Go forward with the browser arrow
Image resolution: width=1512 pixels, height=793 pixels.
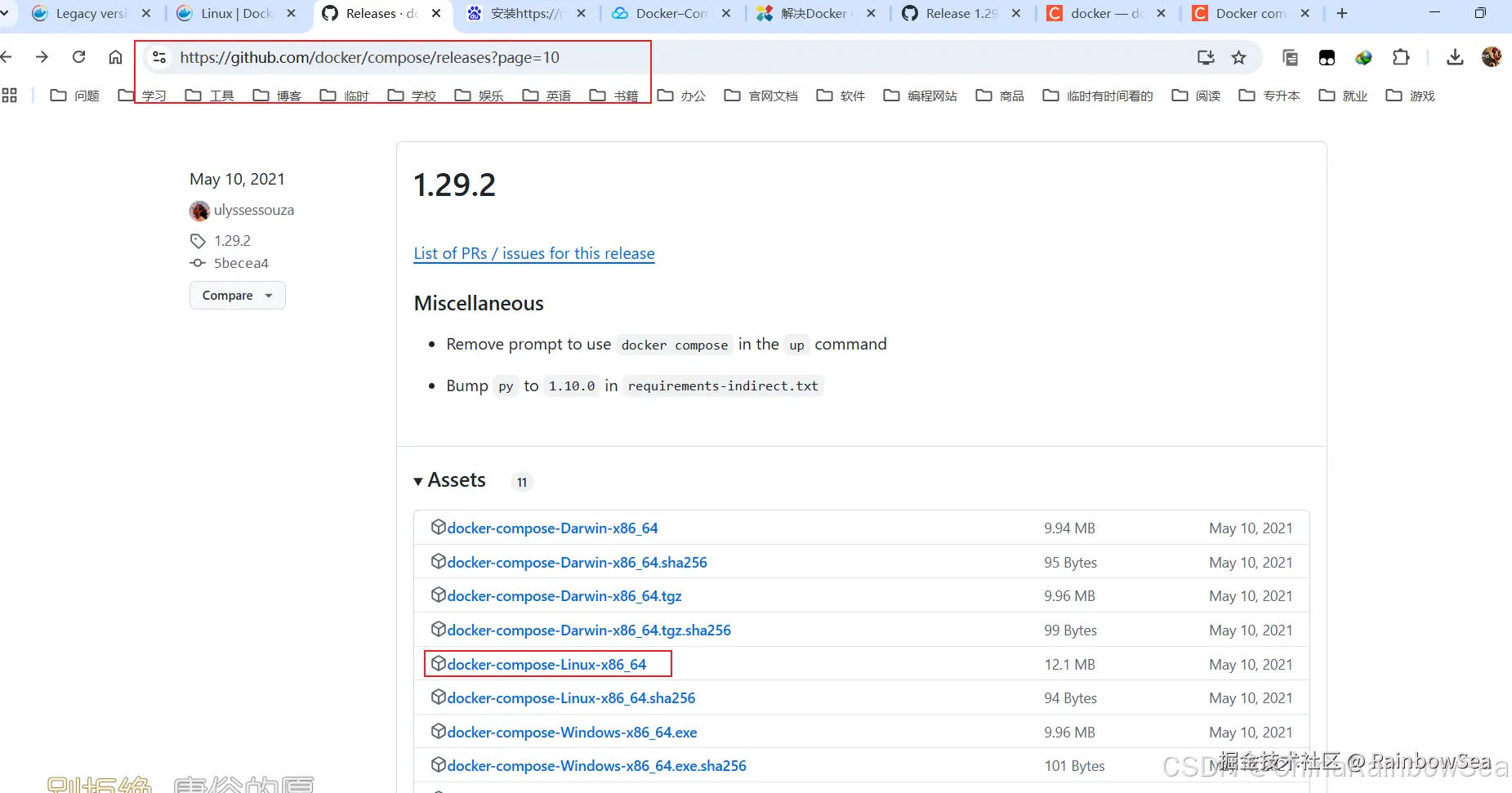coord(42,57)
